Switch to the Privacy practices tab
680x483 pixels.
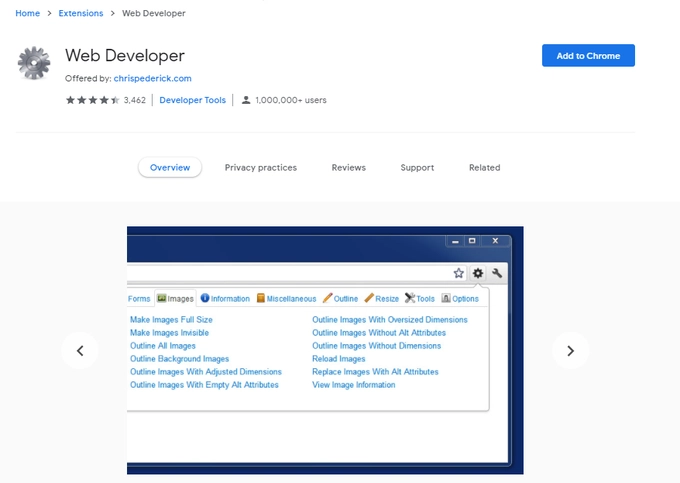pos(261,167)
